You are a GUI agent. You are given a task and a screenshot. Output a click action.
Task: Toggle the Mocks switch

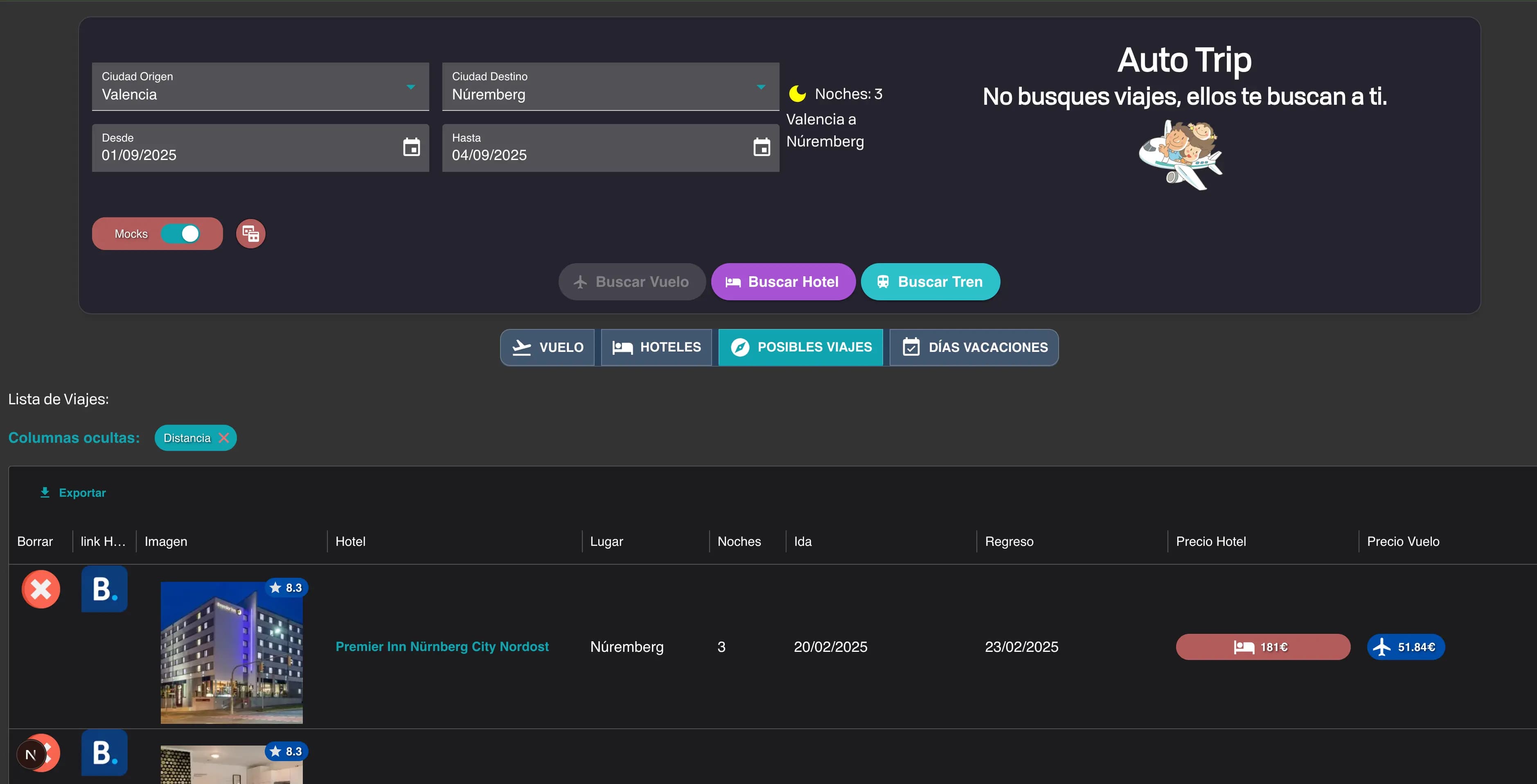(x=181, y=234)
